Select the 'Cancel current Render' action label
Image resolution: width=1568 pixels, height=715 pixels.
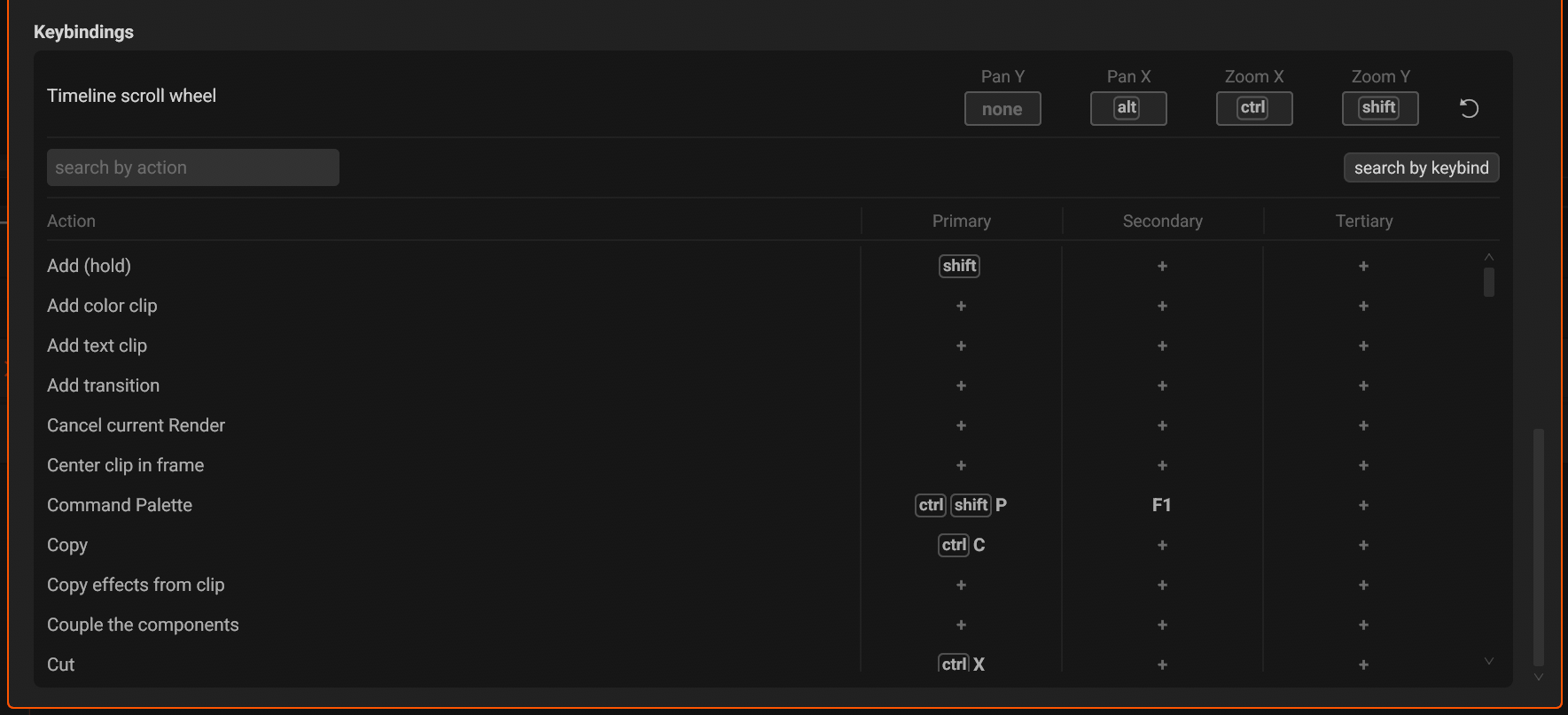[136, 425]
